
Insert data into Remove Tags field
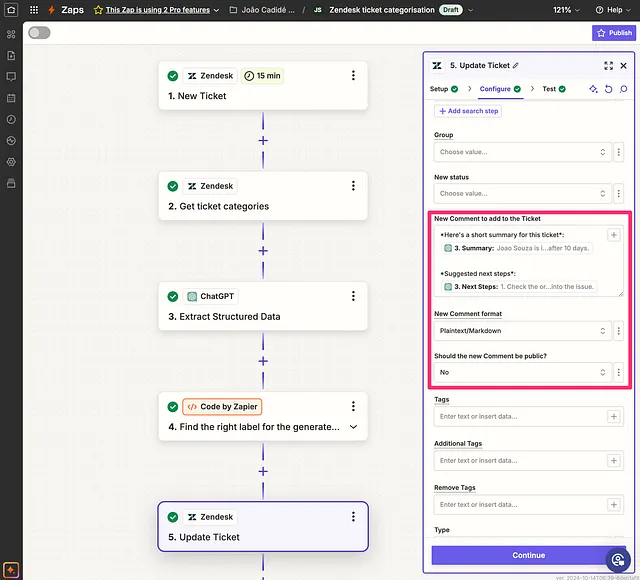coord(613,505)
